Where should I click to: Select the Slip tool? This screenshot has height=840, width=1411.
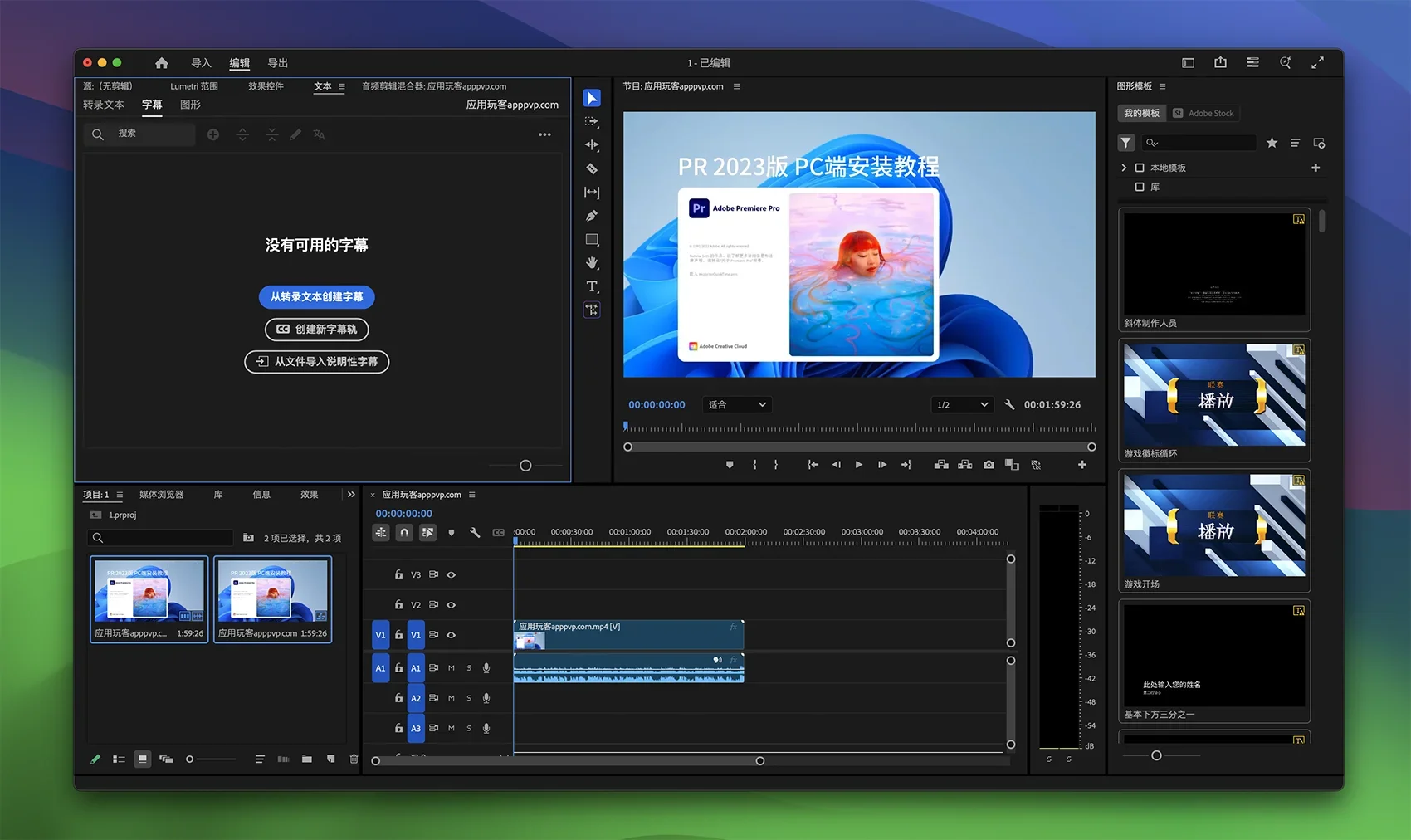pos(592,192)
